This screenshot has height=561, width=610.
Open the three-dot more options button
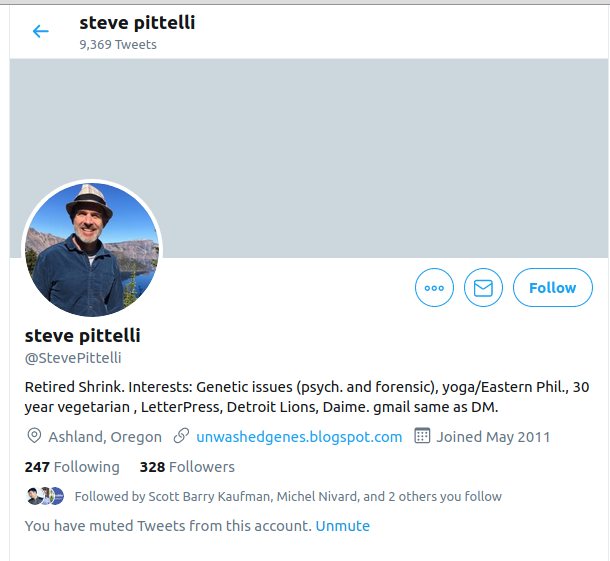pyautogui.click(x=434, y=288)
